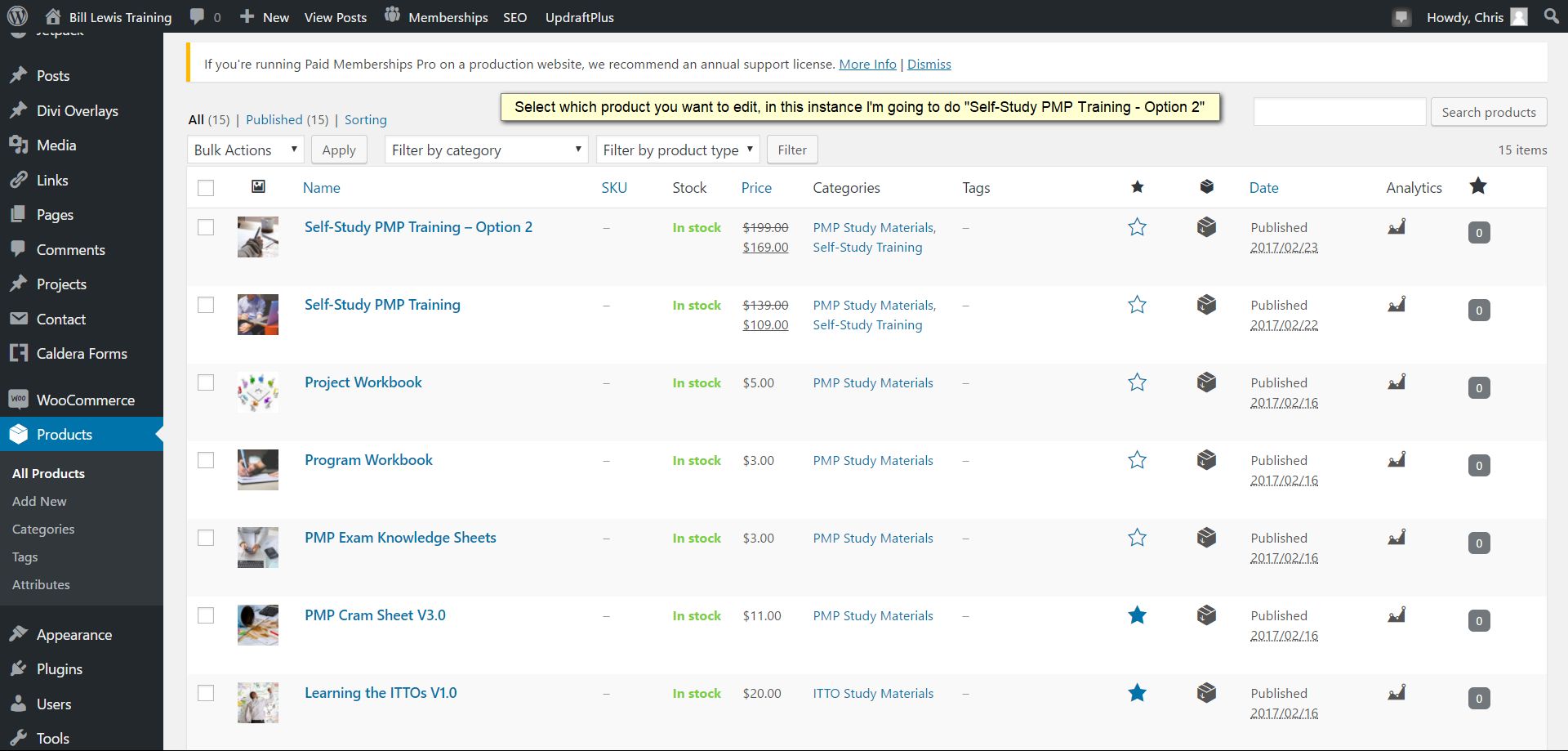Dismiss the Paid Memberships Pro notice
The image size is (1568, 751).
(929, 64)
